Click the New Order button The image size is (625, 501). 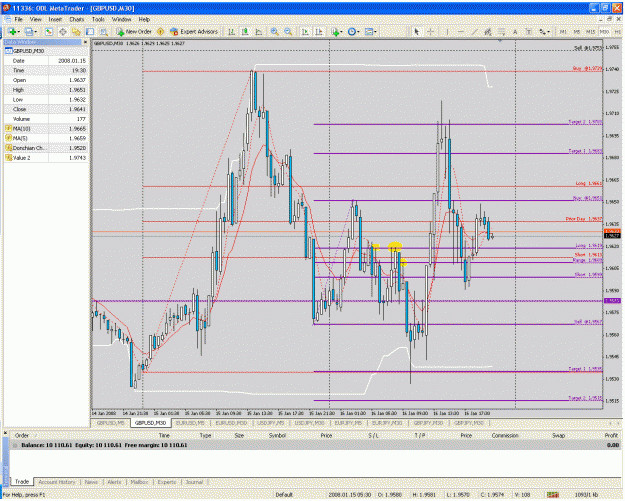point(134,31)
